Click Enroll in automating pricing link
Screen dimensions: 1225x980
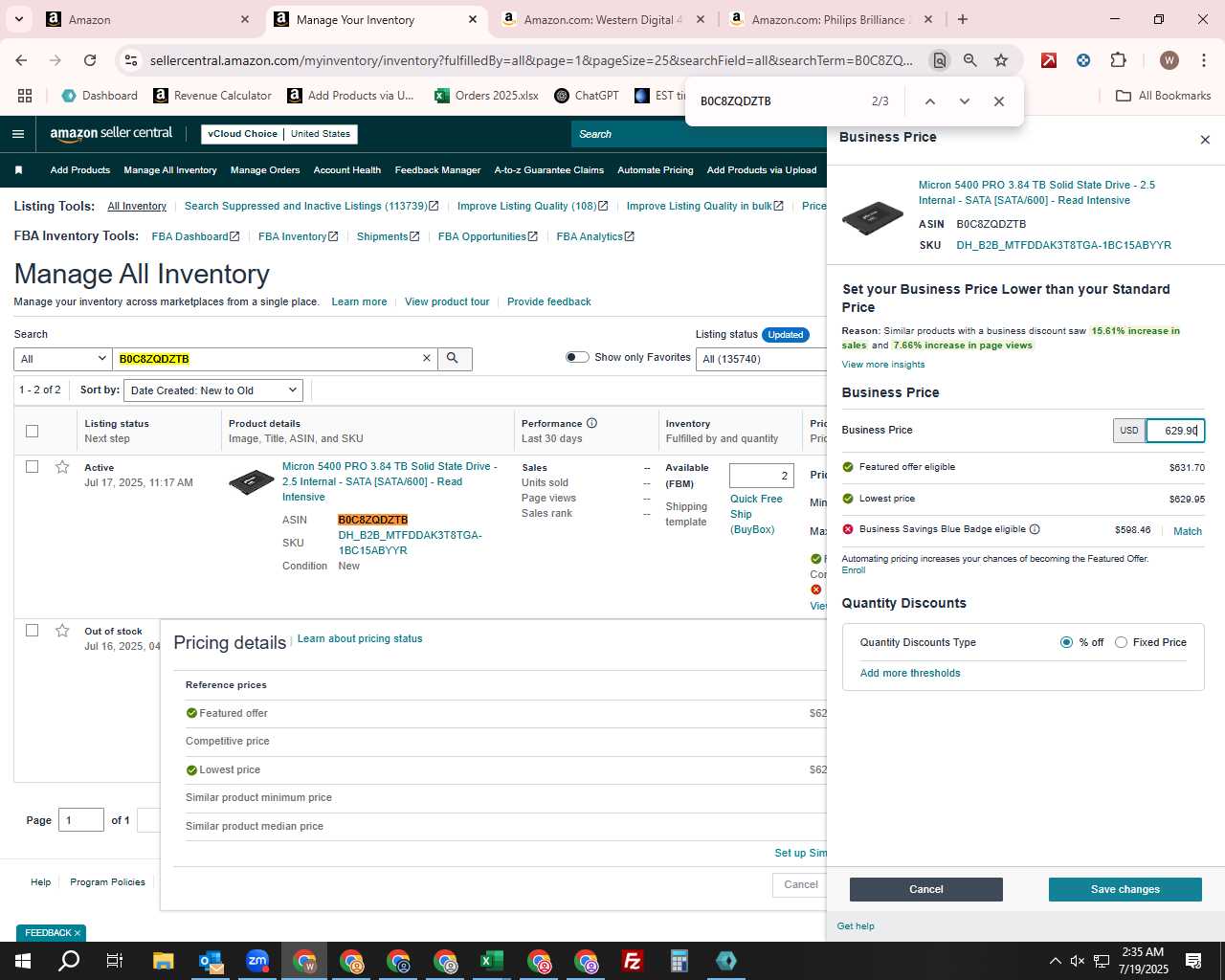click(x=854, y=570)
